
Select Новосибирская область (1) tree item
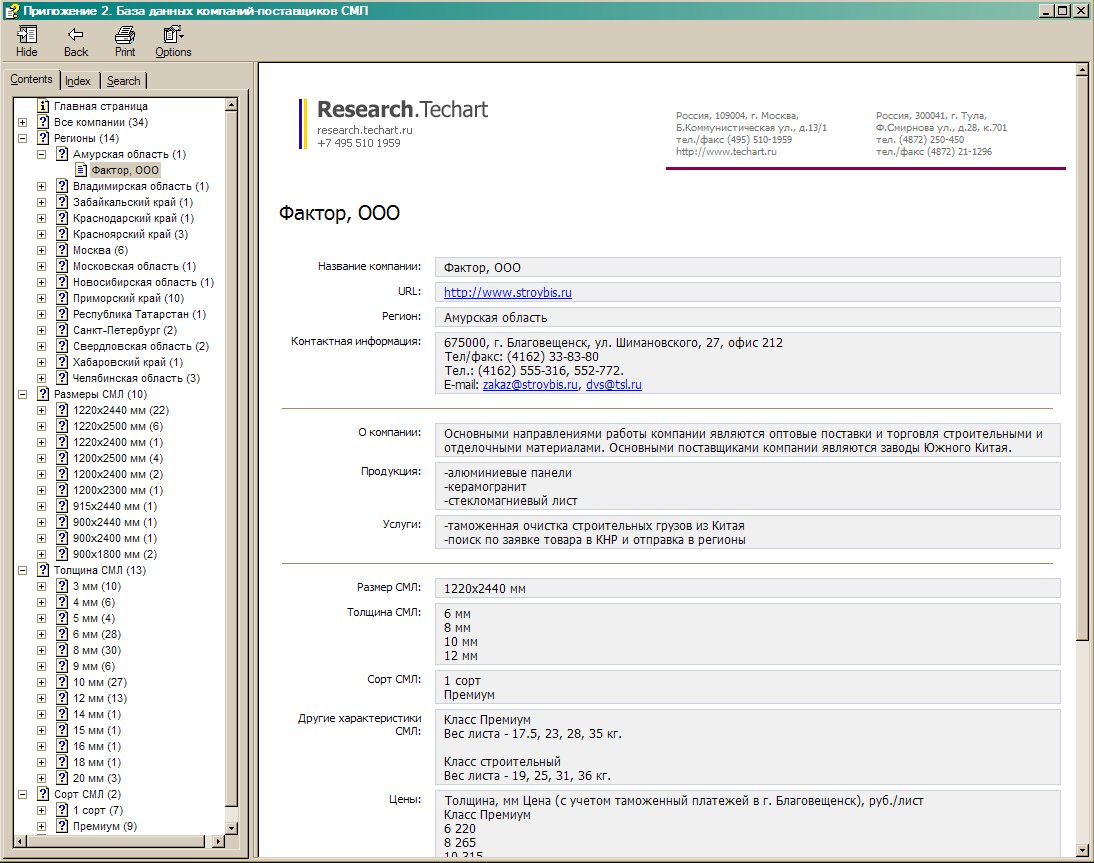143,283
